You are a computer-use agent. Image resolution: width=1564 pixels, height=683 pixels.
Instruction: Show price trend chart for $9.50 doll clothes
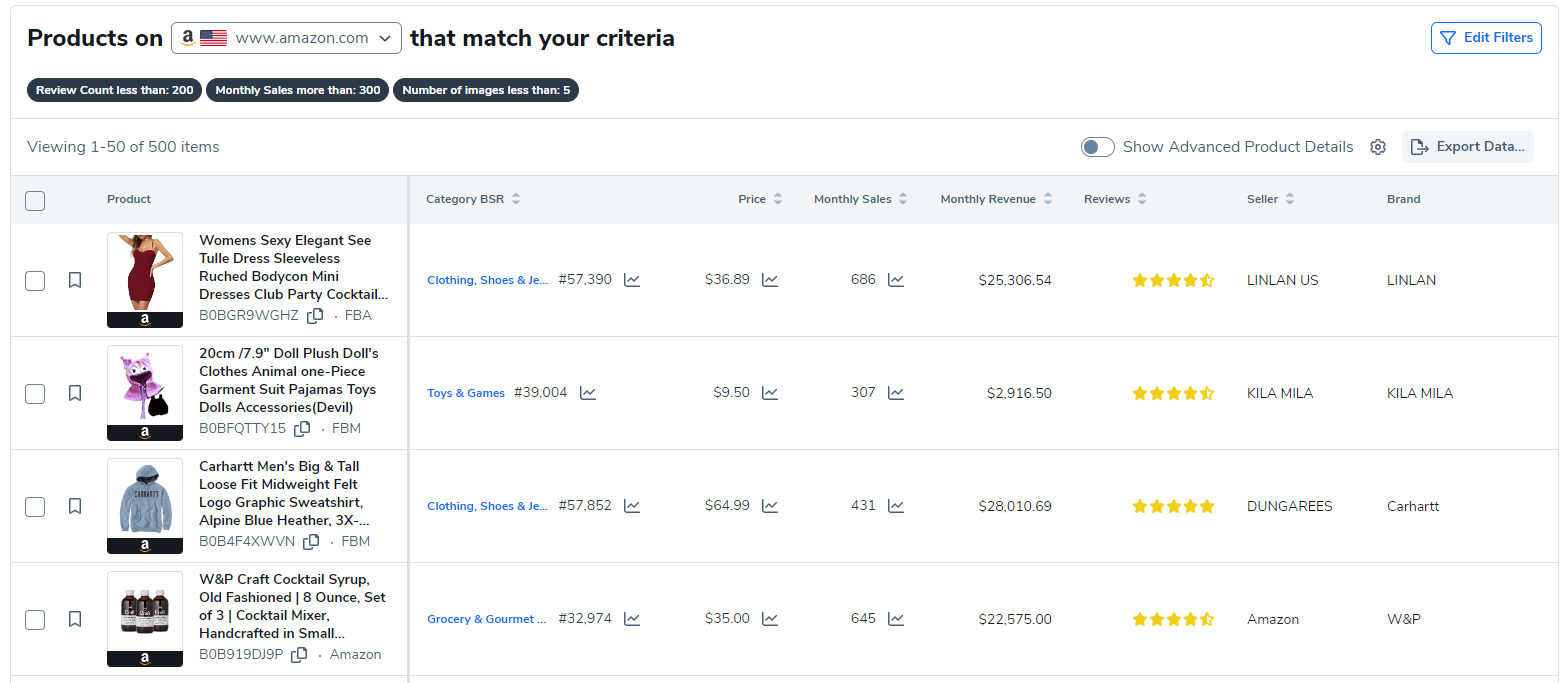point(770,393)
